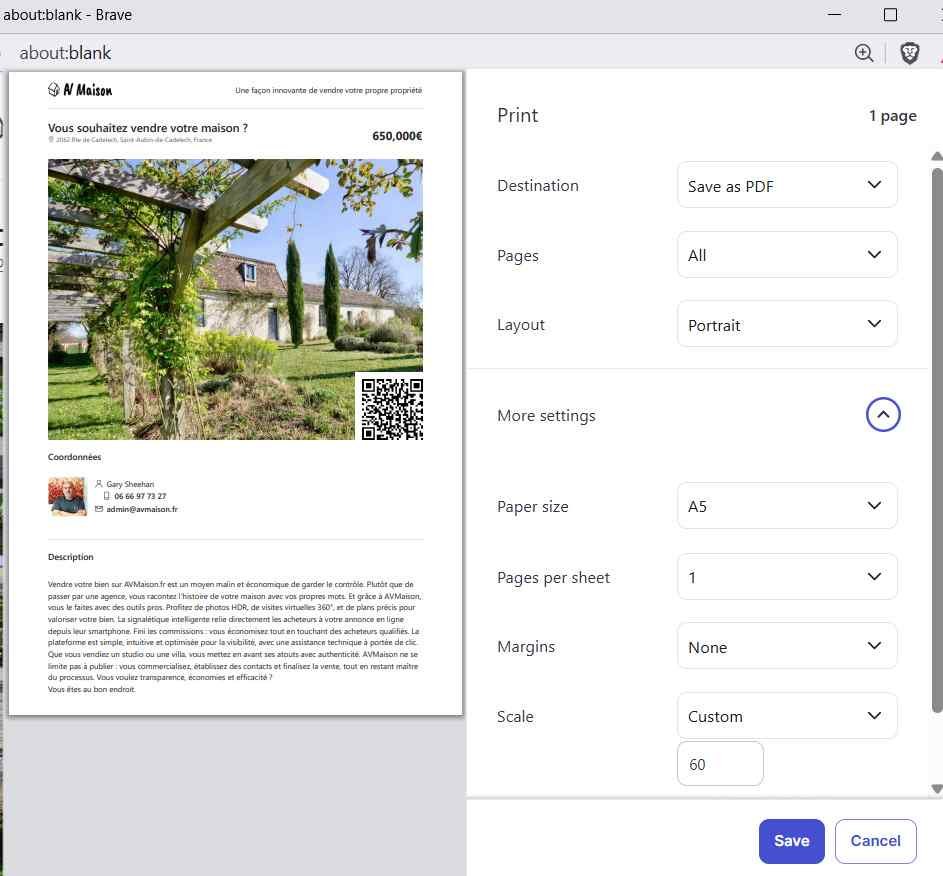
Task: Open the Scale dropdown set to Custom
Action: (x=786, y=716)
